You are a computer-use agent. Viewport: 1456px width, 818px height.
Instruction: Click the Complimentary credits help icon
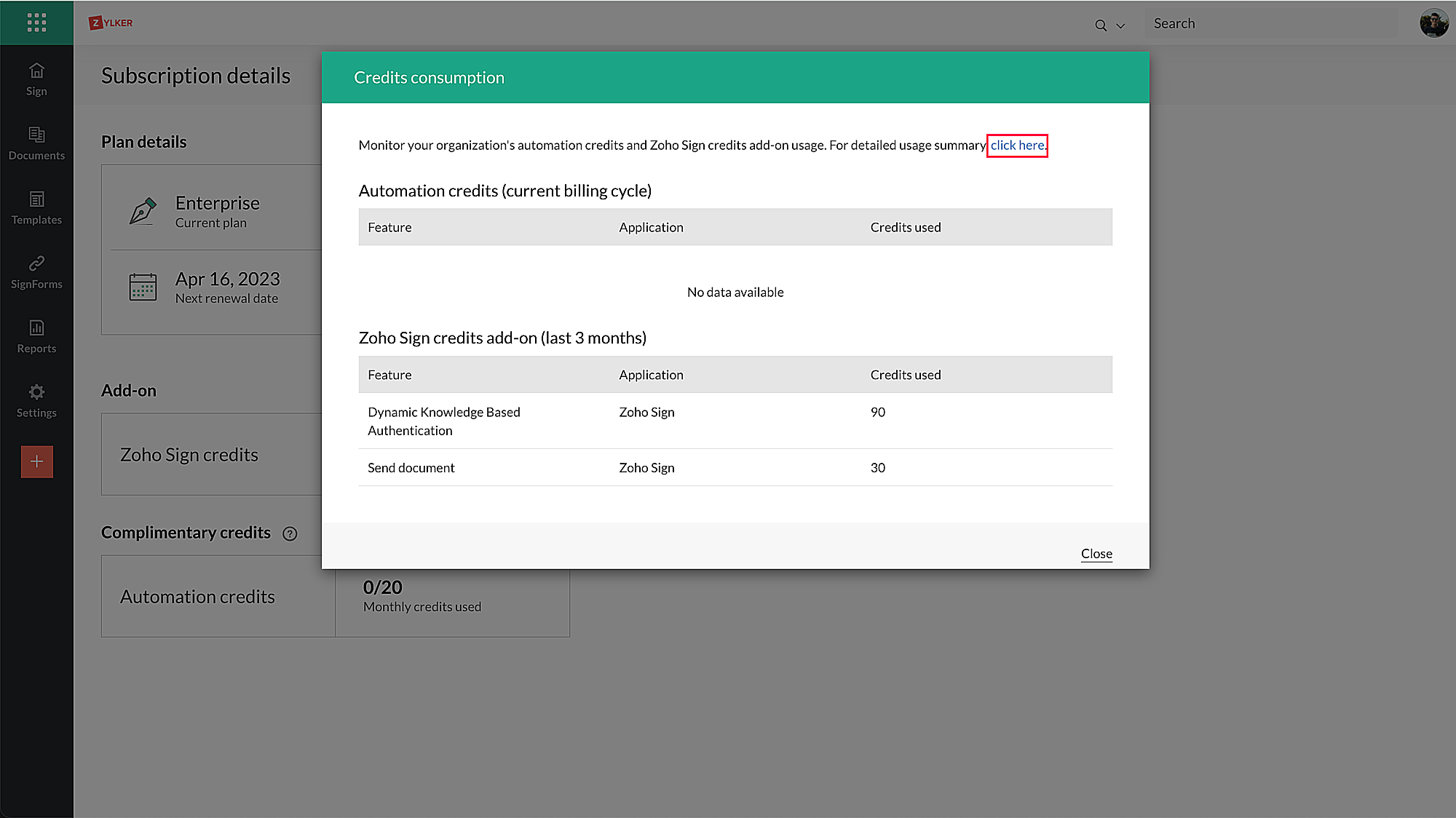pos(290,533)
